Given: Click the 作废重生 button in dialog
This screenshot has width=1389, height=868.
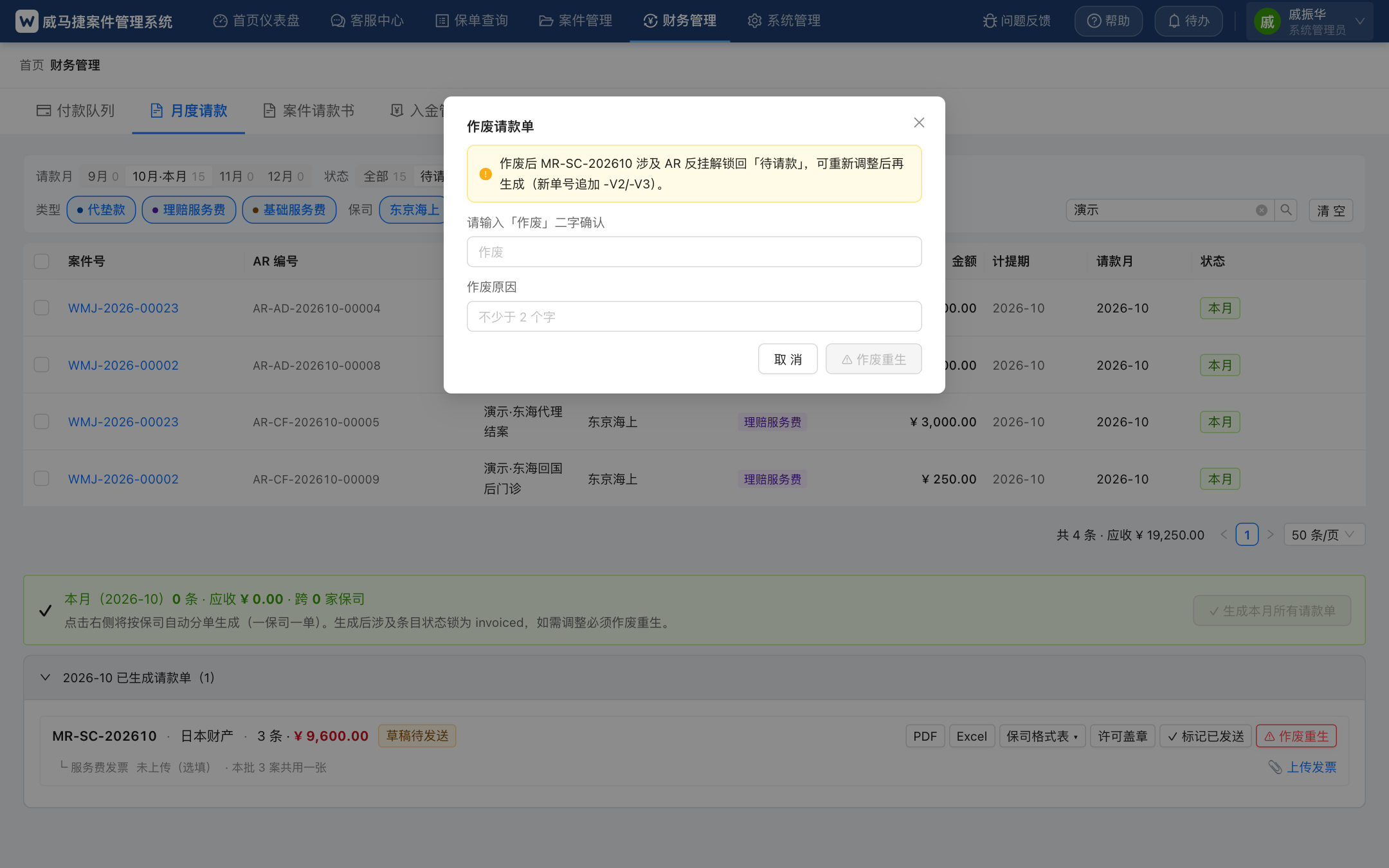Looking at the screenshot, I should tap(873, 359).
